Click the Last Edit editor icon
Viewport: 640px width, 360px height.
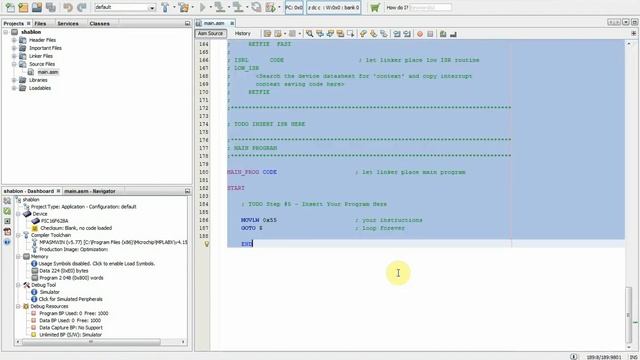(x=267, y=34)
